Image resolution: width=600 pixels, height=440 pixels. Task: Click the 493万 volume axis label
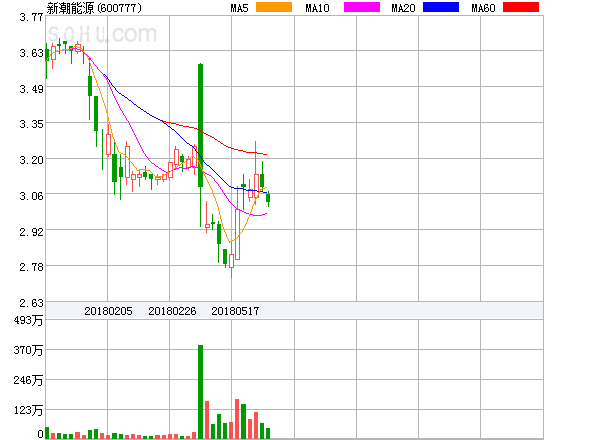pos(28,320)
